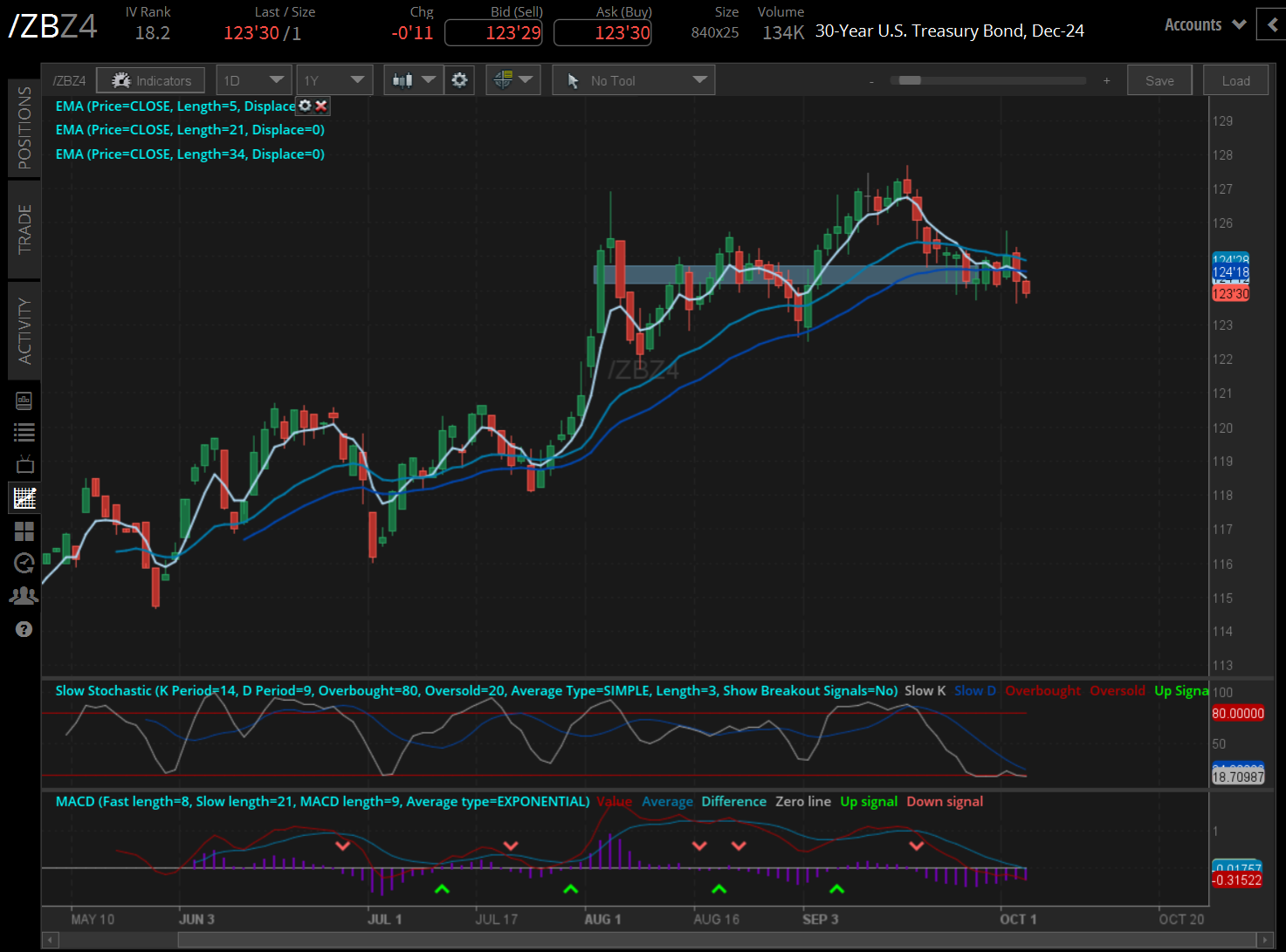Viewport: 1286px width, 952px height.
Task: Switch to the POSITIONS side tab
Action: [x=24, y=127]
